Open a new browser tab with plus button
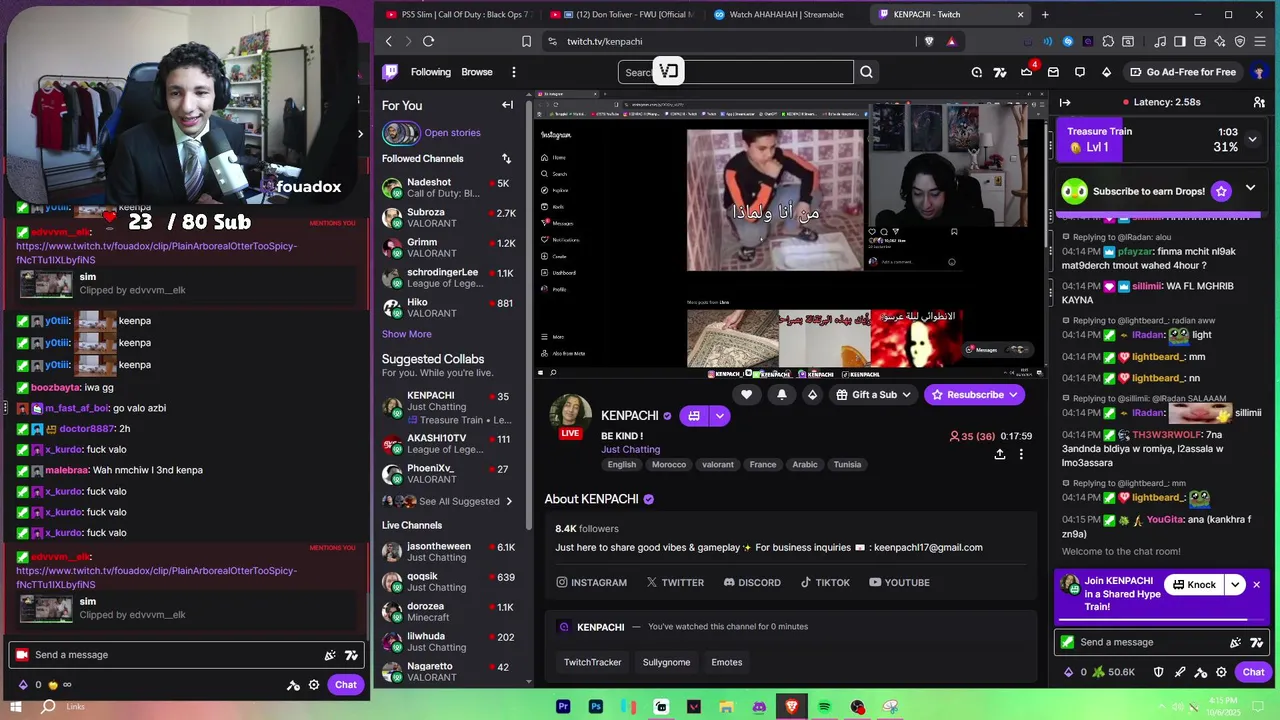Image resolution: width=1280 pixels, height=720 pixels. [1045, 14]
